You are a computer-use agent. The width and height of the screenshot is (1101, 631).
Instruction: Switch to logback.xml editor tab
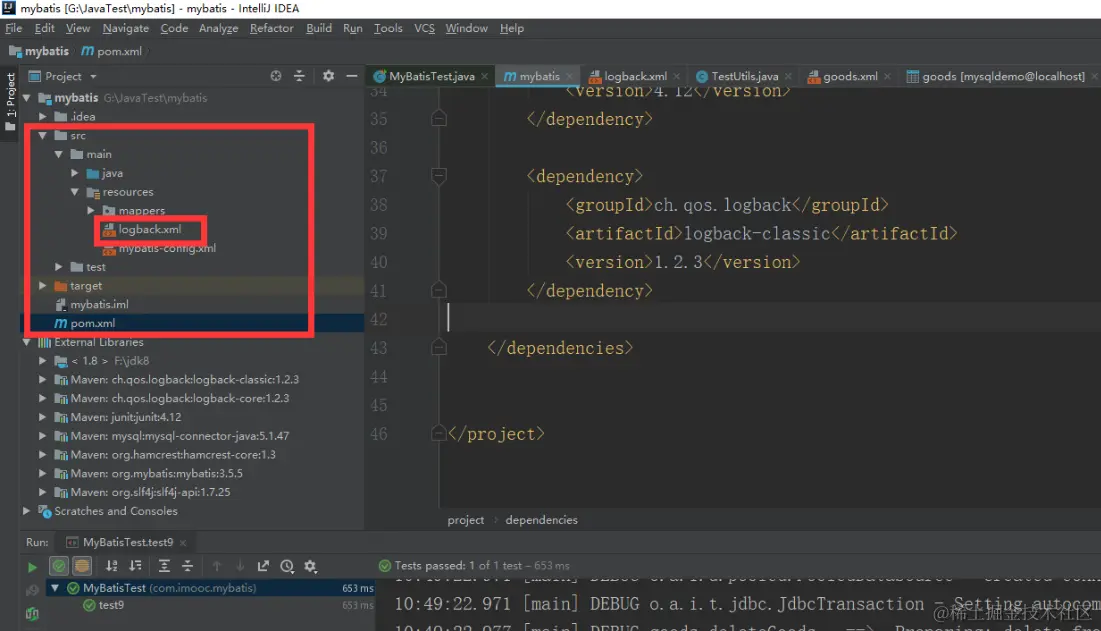coord(635,77)
